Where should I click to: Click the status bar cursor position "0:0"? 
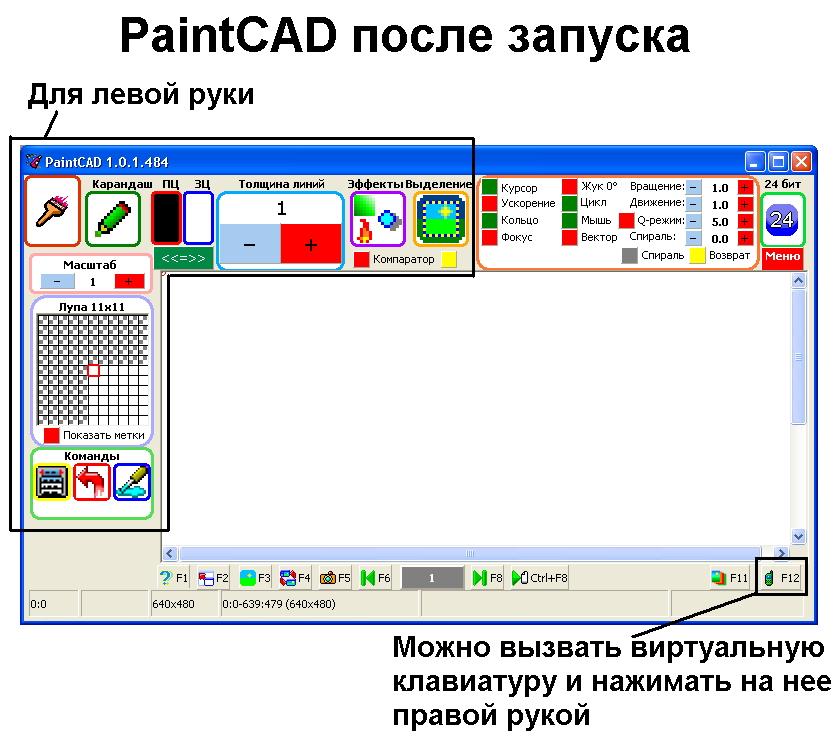[x=38, y=604]
